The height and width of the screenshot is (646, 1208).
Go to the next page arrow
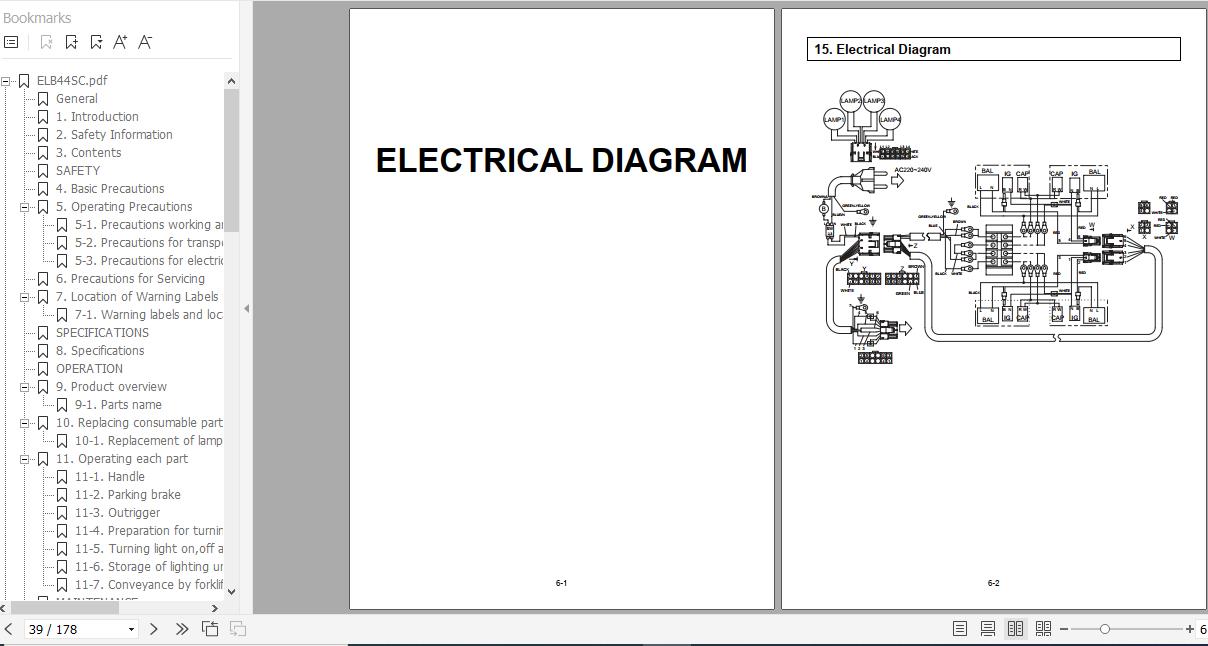pyautogui.click(x=153, y=629)
